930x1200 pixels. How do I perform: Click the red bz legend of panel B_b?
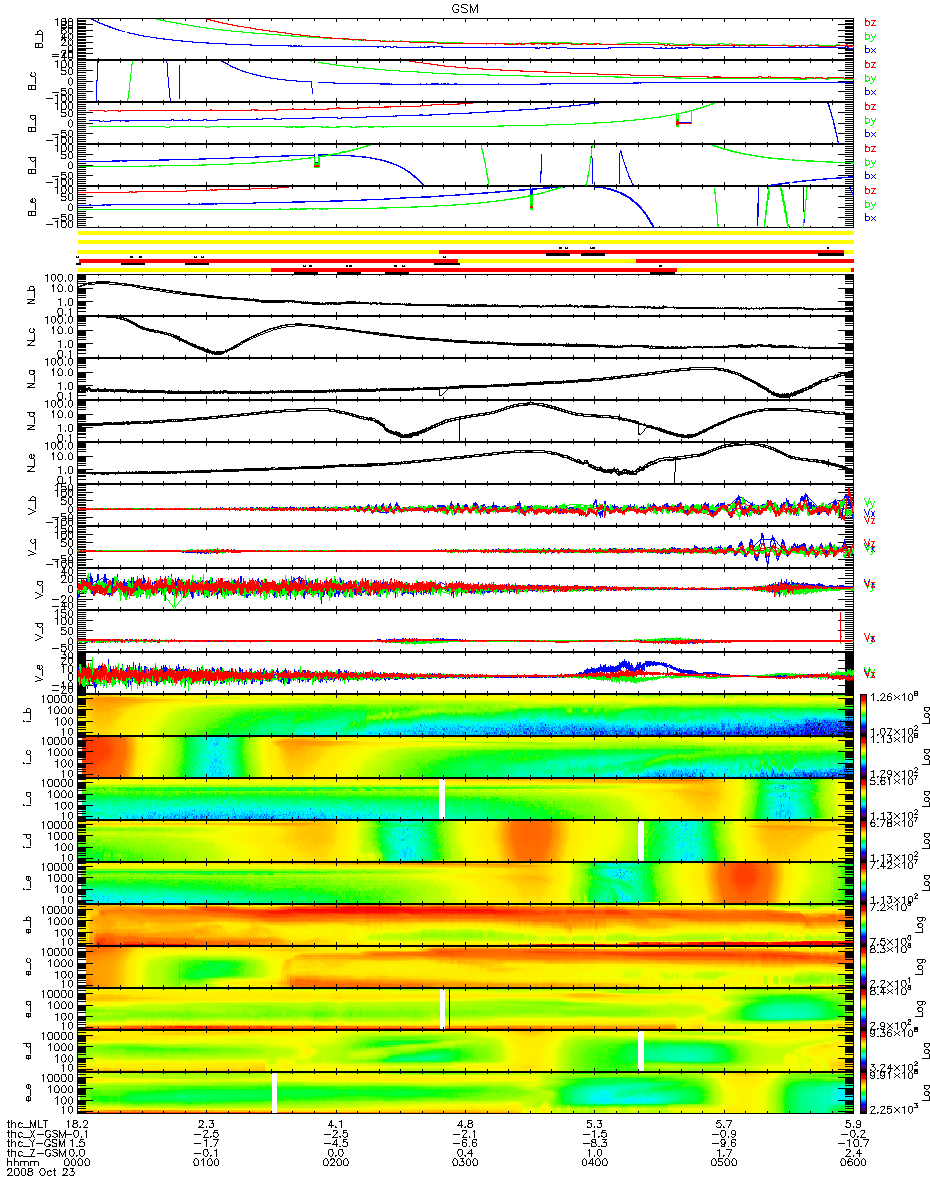click(x=871, y=22)
